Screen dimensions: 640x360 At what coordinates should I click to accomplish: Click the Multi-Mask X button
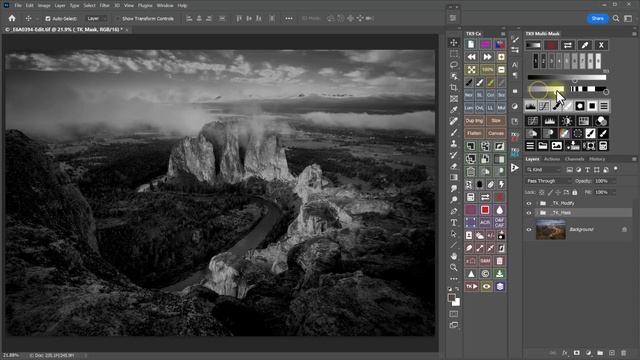point(601,45)
